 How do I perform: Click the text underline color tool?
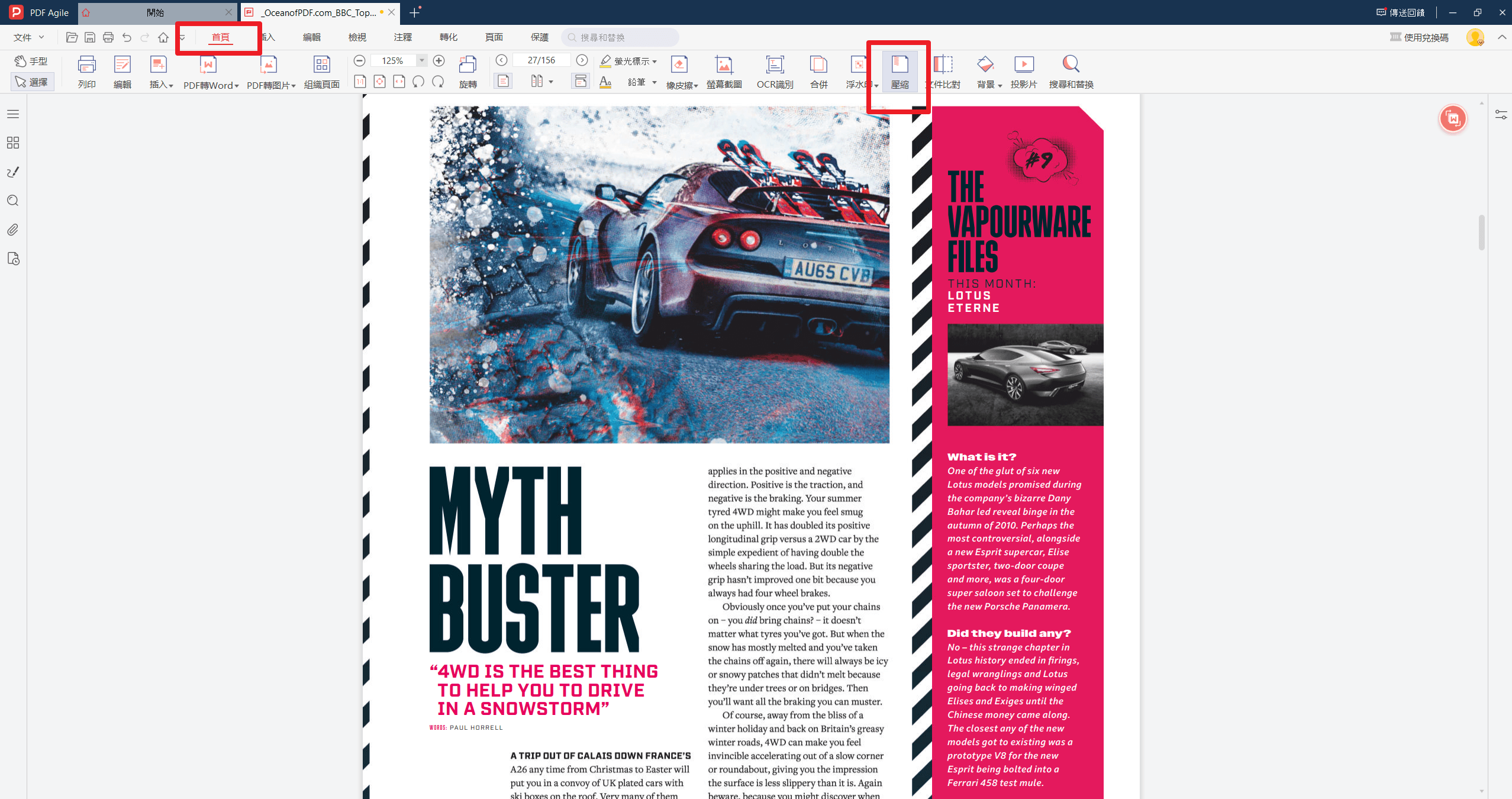click(x=605, y=82)
